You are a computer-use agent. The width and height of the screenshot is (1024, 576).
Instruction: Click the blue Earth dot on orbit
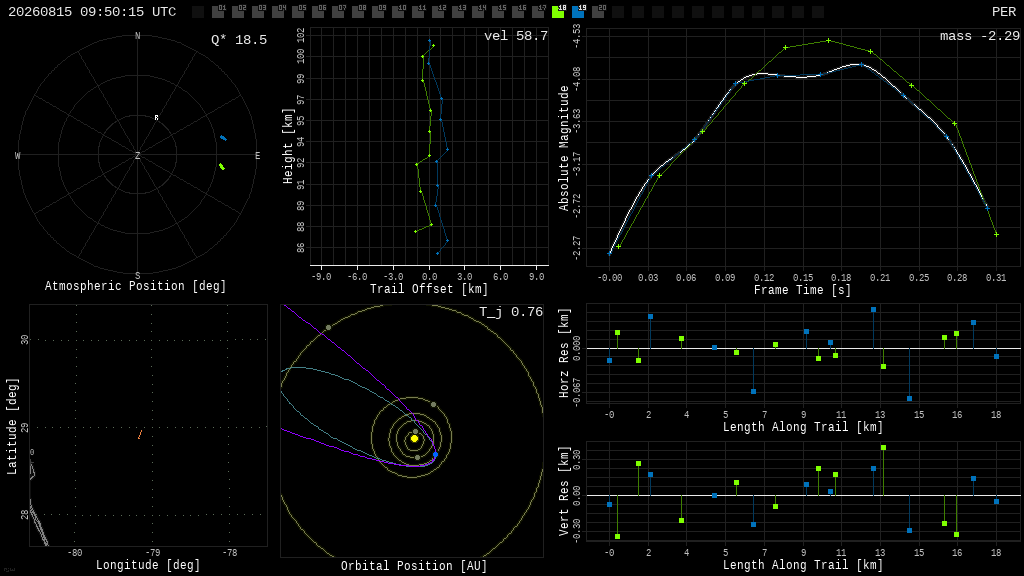tap(436, 454)
